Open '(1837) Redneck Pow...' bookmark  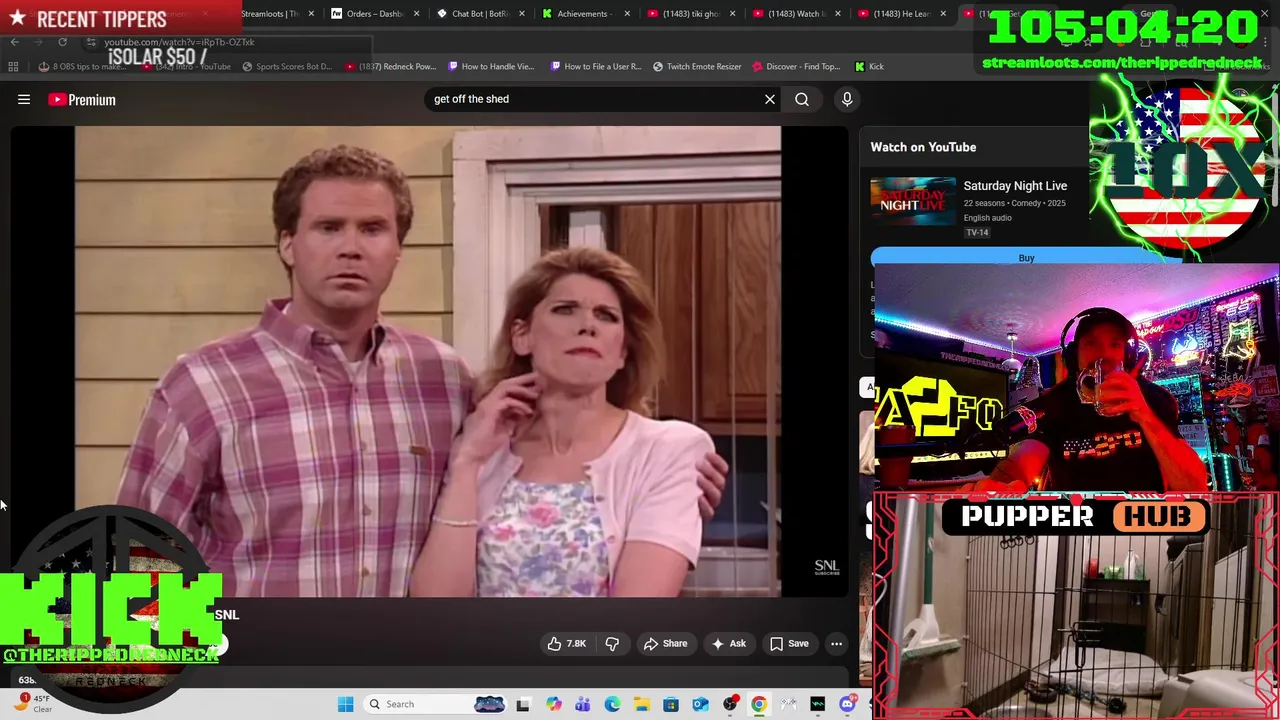391,66
